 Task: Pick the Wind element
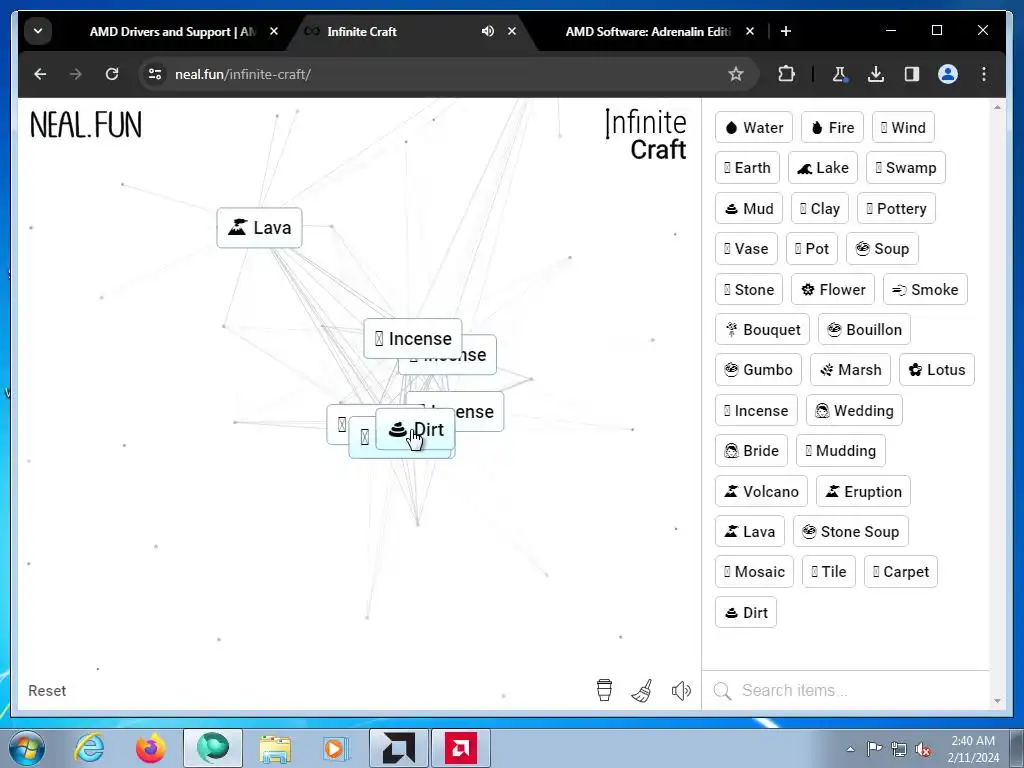(x=903, y=127)
